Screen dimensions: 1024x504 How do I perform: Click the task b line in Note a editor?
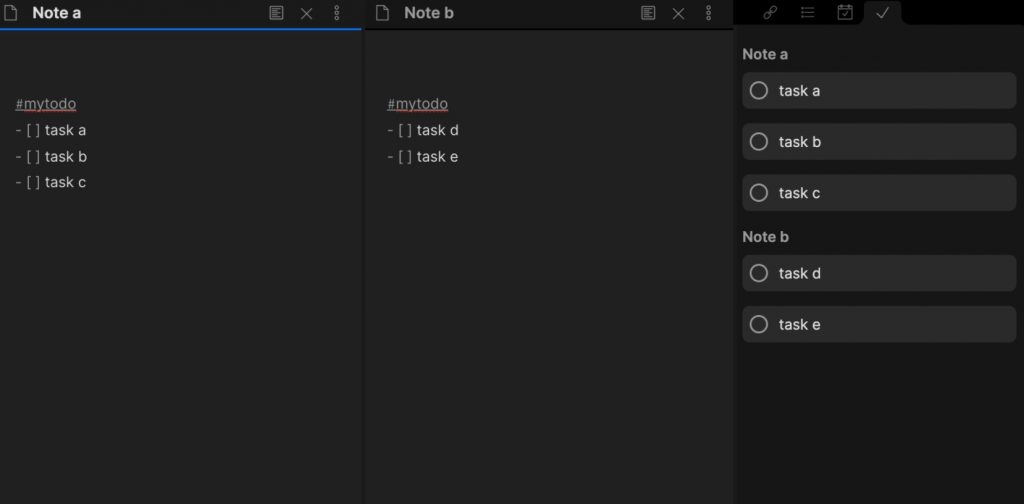click(51, 157)
